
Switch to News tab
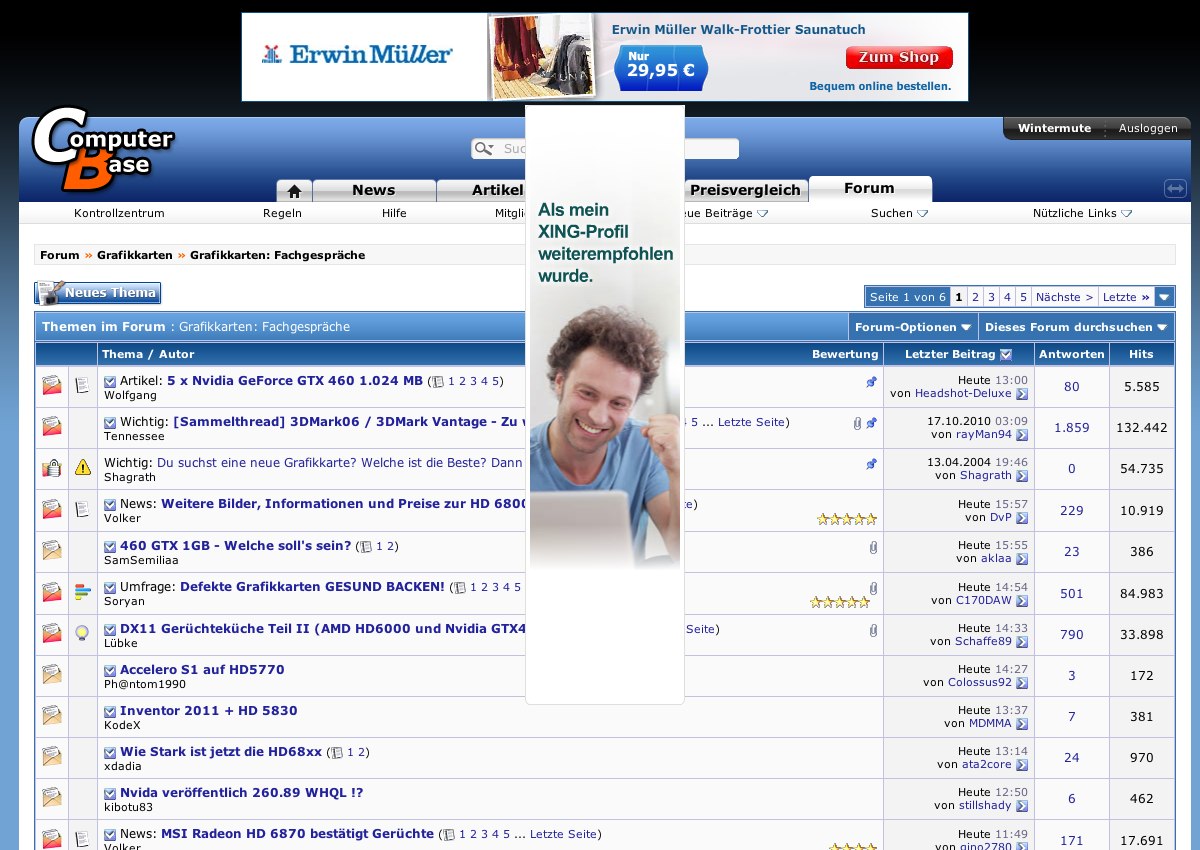373,190
